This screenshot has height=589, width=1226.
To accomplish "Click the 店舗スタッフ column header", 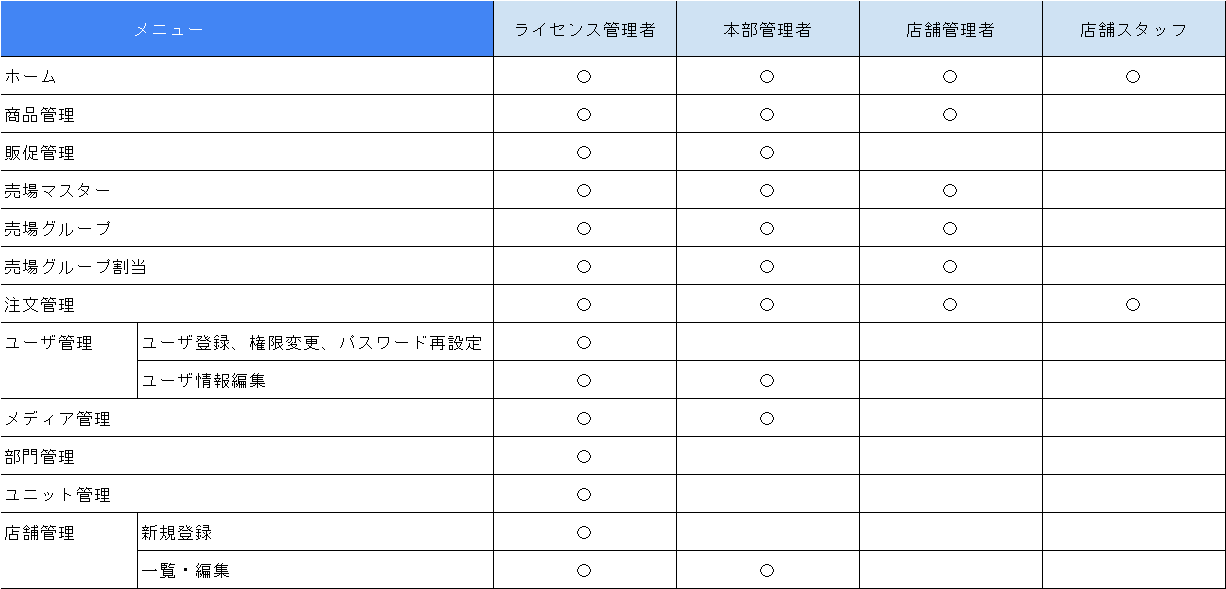I will tap(1134, 29).
